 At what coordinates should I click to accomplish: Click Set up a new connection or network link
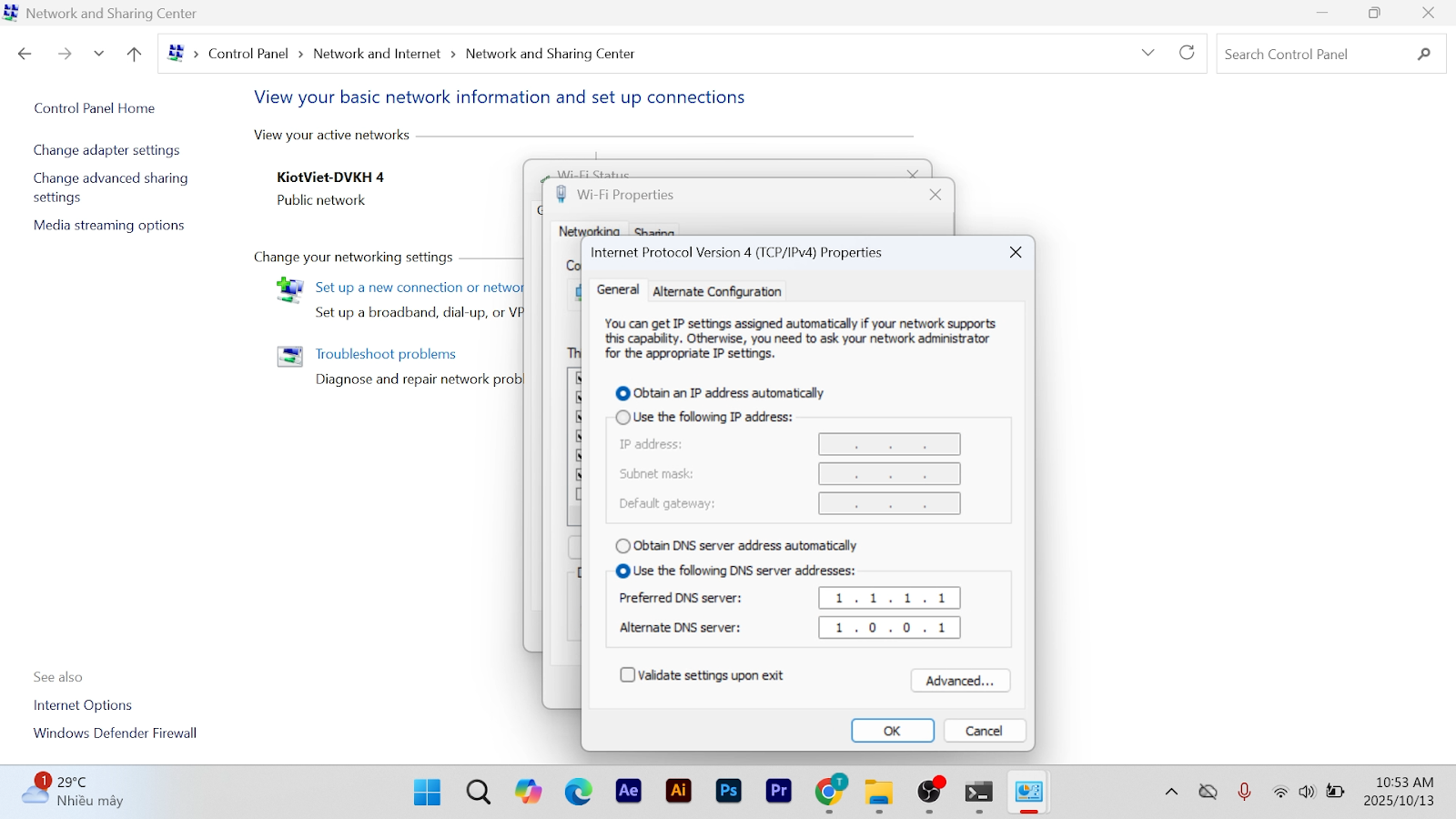420,288
